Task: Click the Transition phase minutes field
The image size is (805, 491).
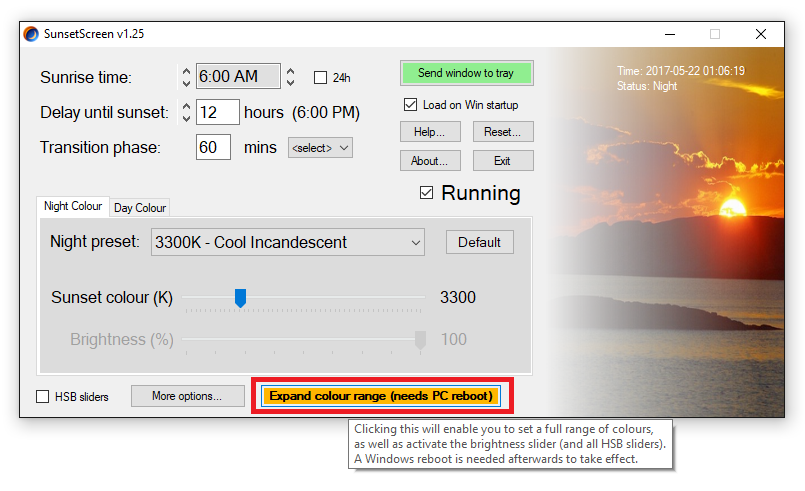Action: click(213, 147)
